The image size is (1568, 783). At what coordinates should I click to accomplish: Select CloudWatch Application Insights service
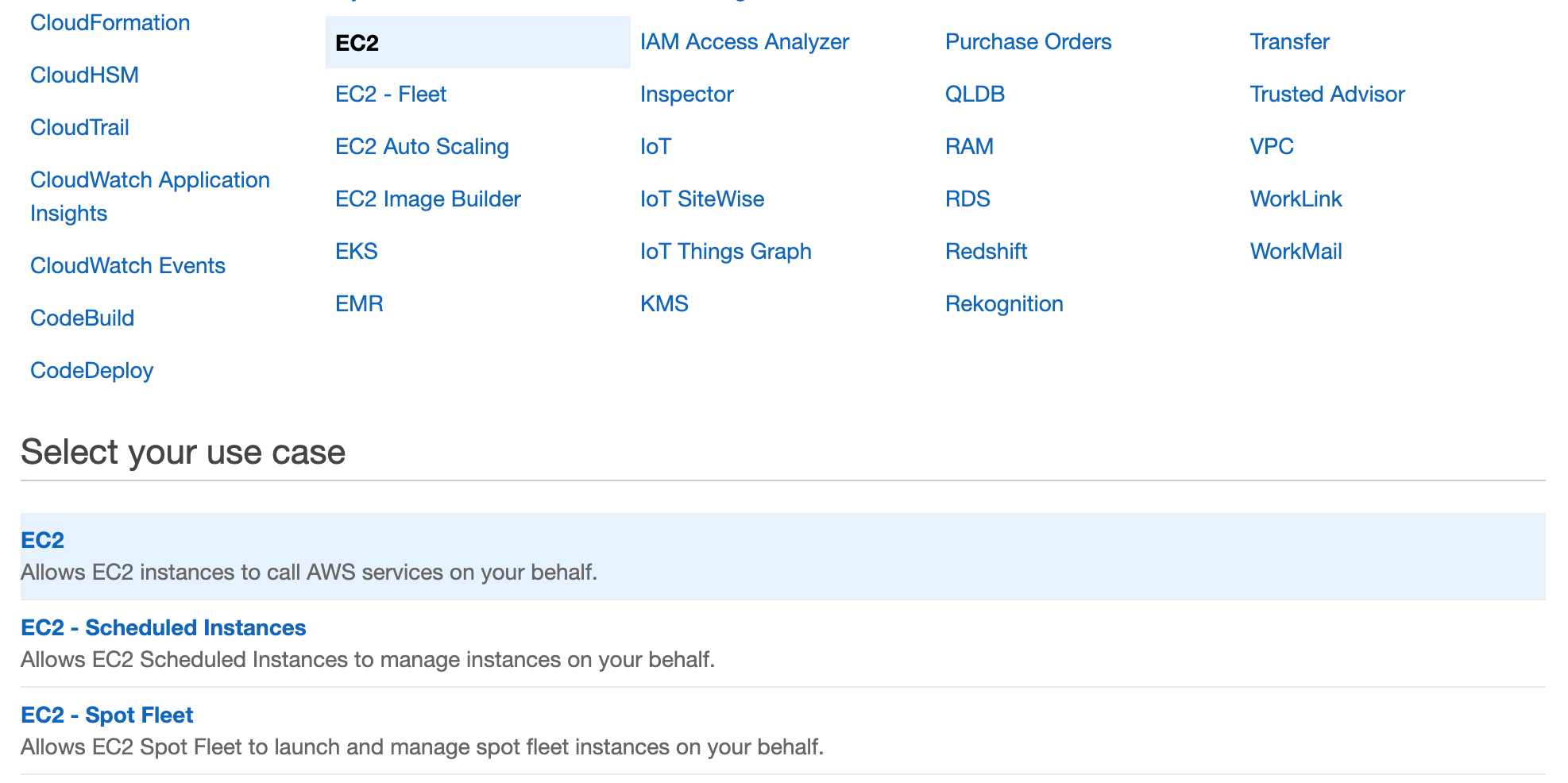pyautogui.click(x=150, y=196)
